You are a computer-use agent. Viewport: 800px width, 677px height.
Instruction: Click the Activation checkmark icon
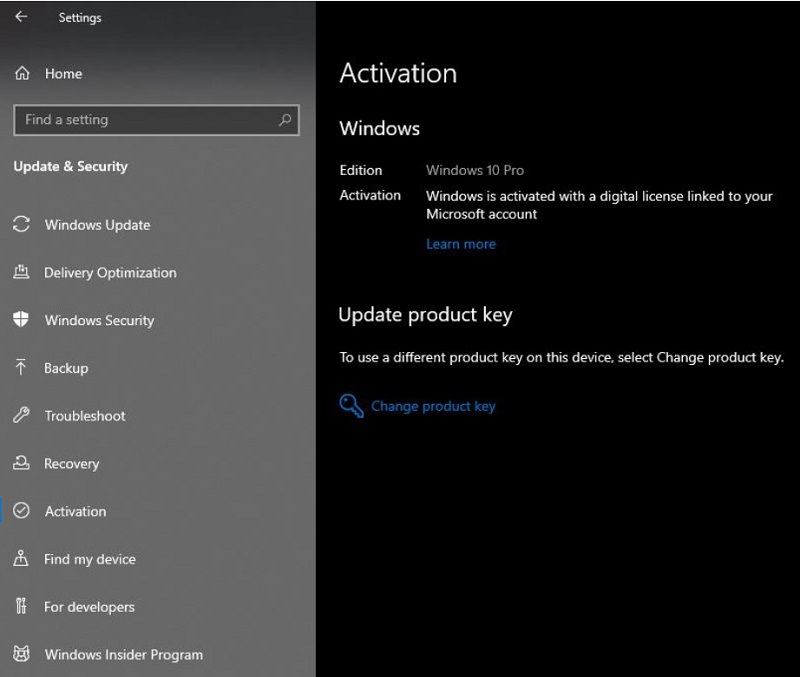point(21,511)
